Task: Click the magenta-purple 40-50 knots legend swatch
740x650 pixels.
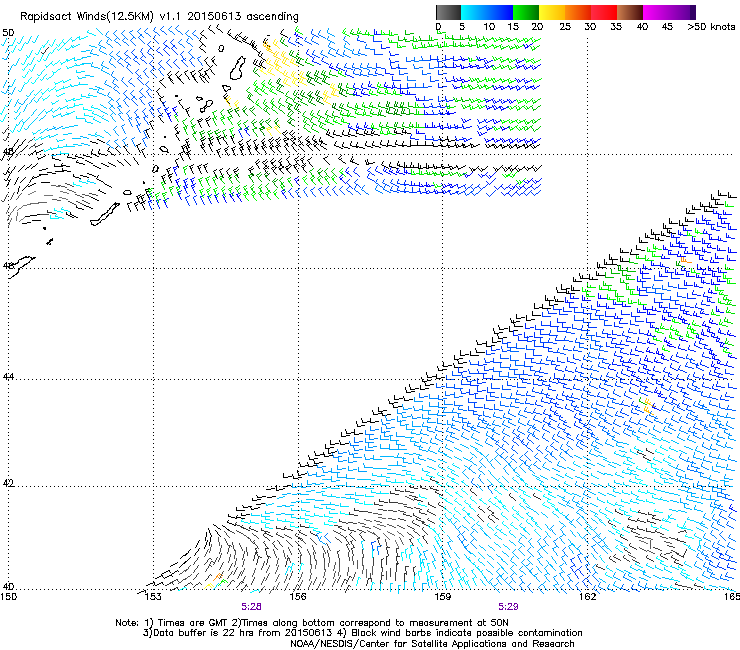Action: click(x=669, y=12)
